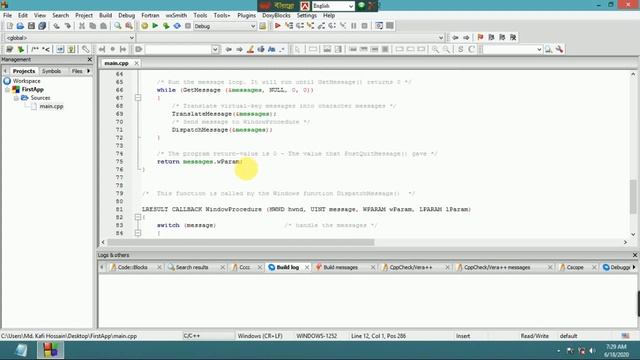Click the S source formatter icon

coord(460,49)
